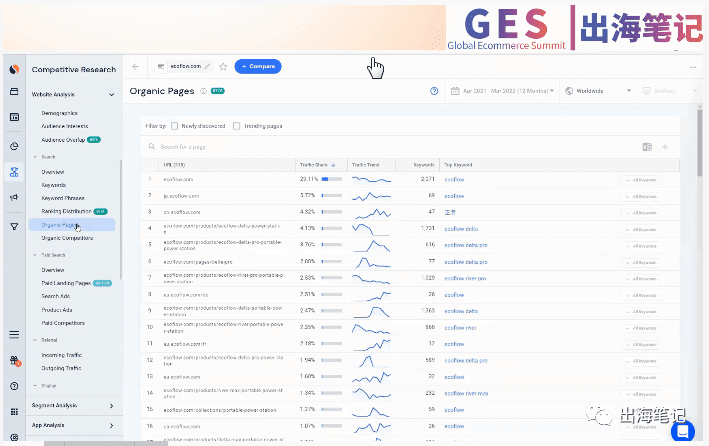Open Keyword Phrases in the sidebar
The image size is (709, 446).
[63, 198]
